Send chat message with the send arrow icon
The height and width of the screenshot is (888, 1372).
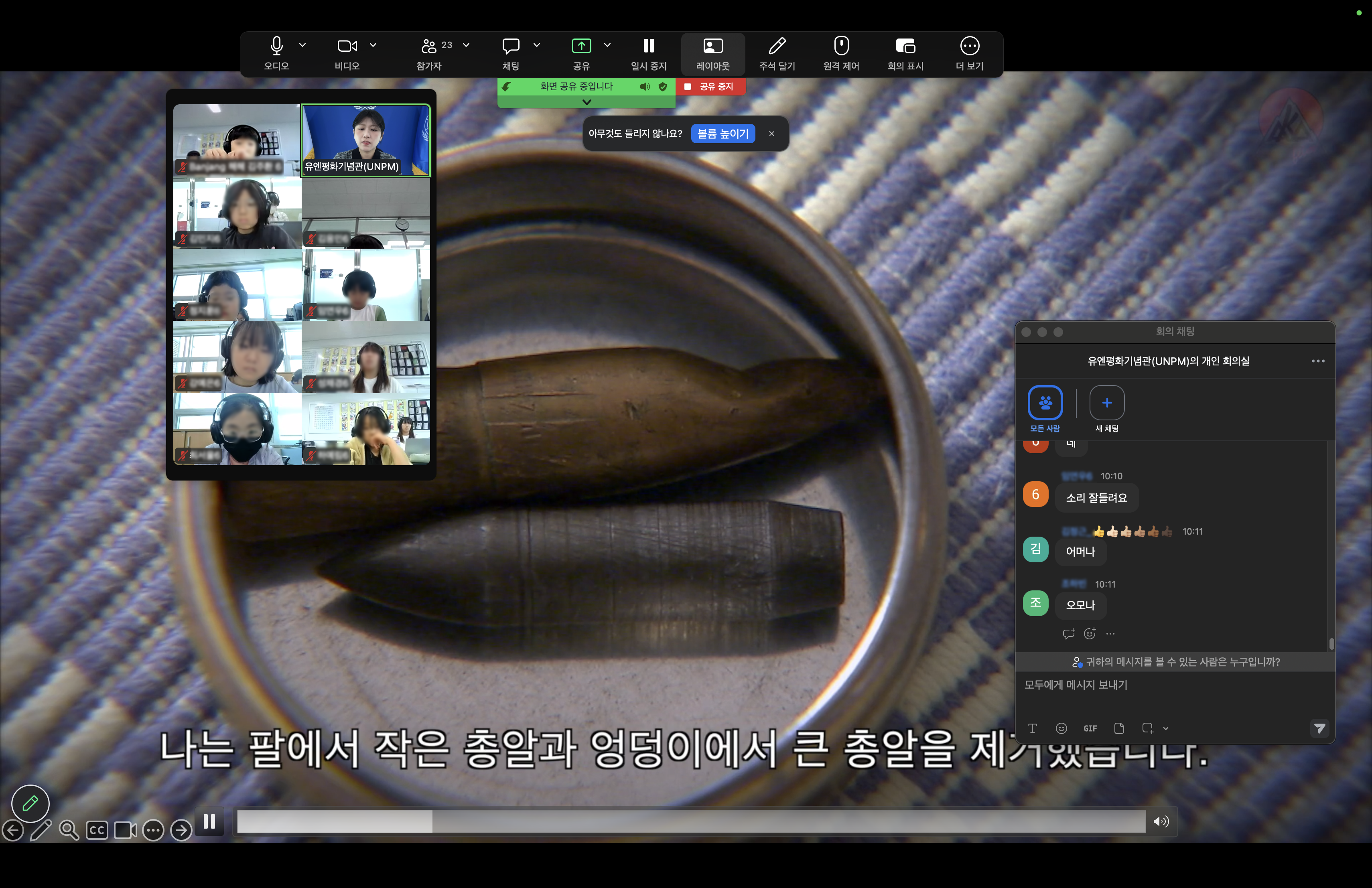click(1319, 729)
